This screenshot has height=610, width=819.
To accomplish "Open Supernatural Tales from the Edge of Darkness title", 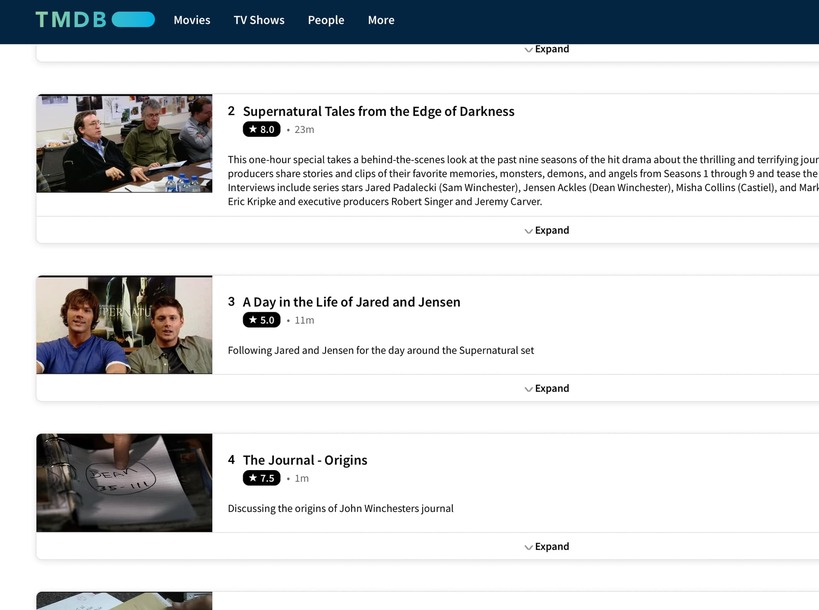I will 379,111.
